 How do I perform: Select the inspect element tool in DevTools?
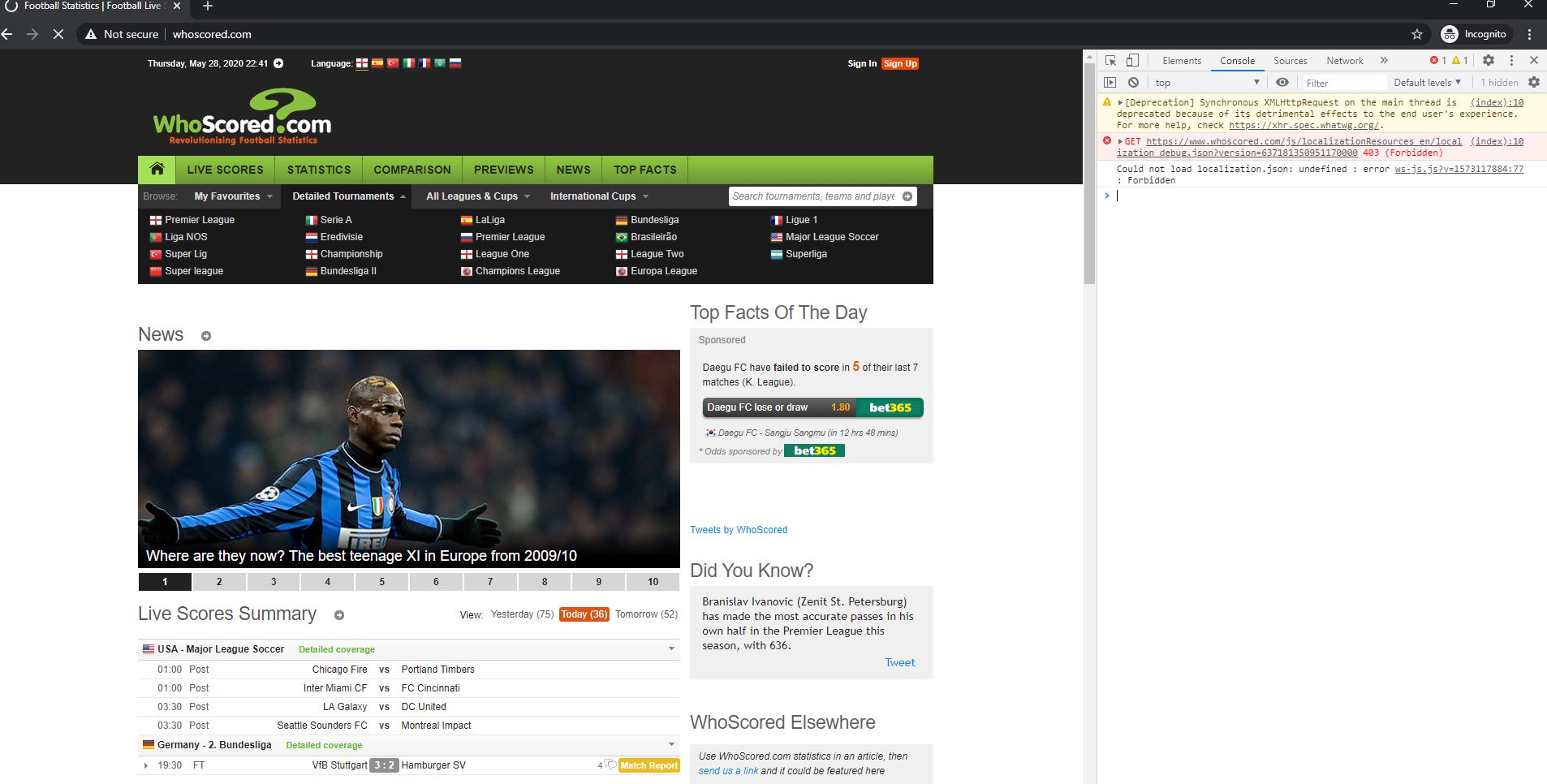[x=1110, y=60]
